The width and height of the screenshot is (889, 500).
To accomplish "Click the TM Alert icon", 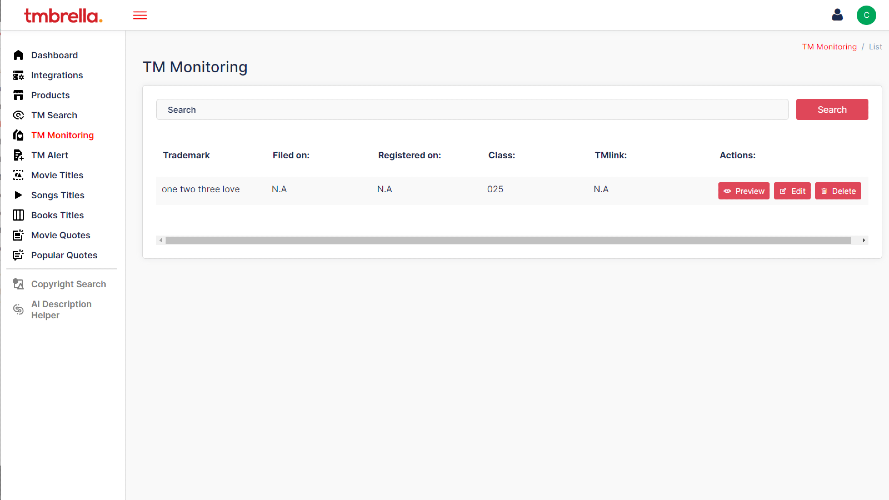I will (18, 155).
